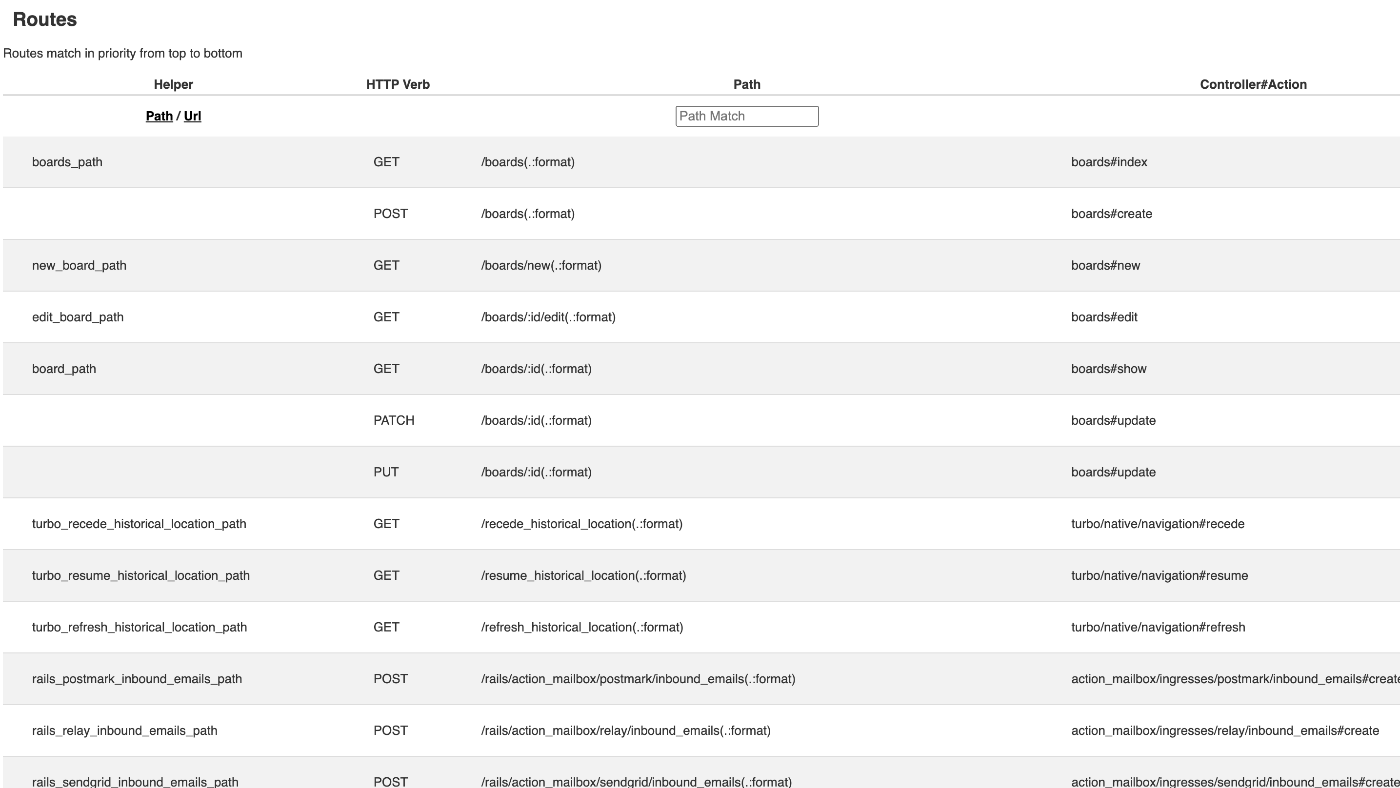Screen dimensions: 1400x788
Task: Click the Path helper link
Action: coord(159,116)
